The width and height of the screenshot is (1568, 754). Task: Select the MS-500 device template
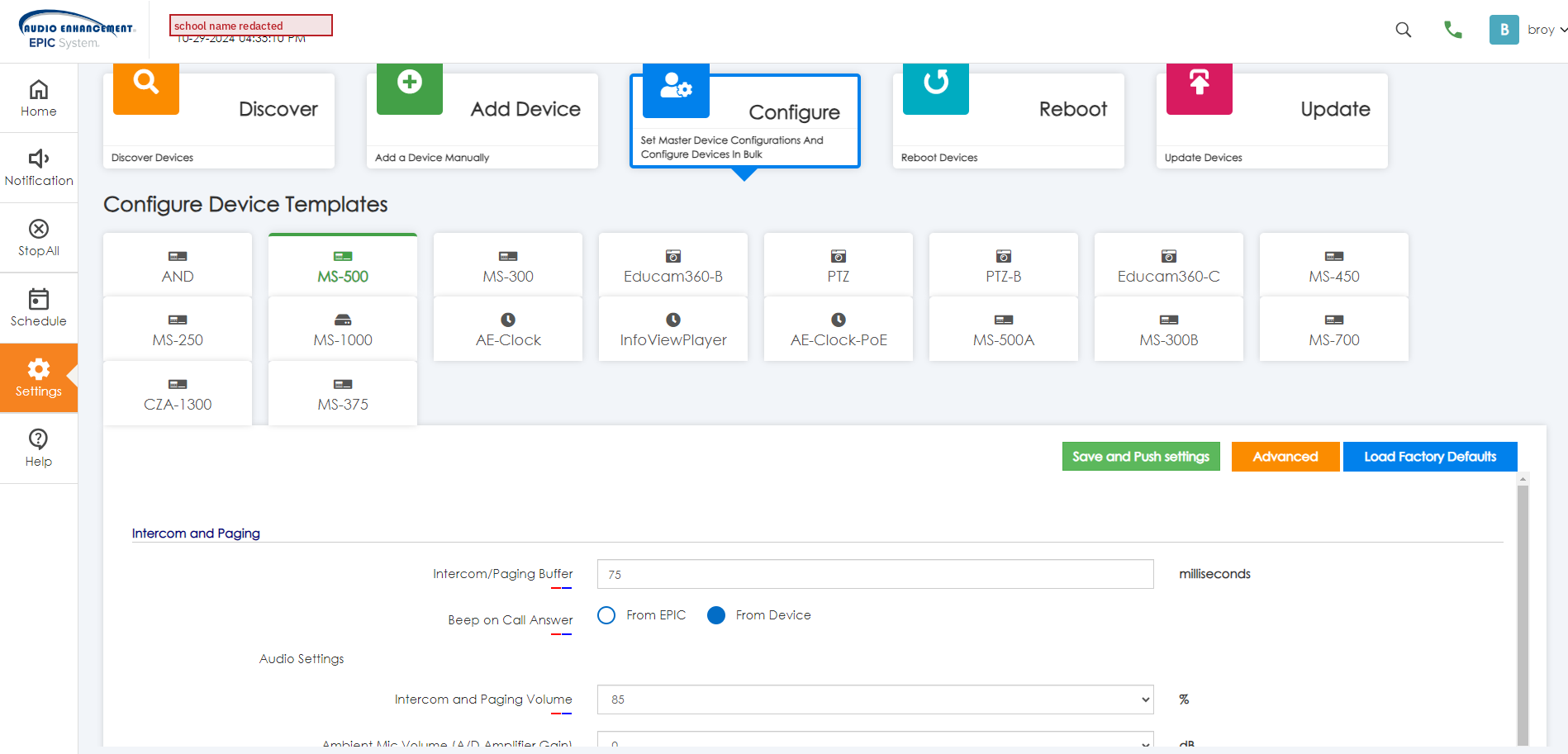click(x=343, y=265)
